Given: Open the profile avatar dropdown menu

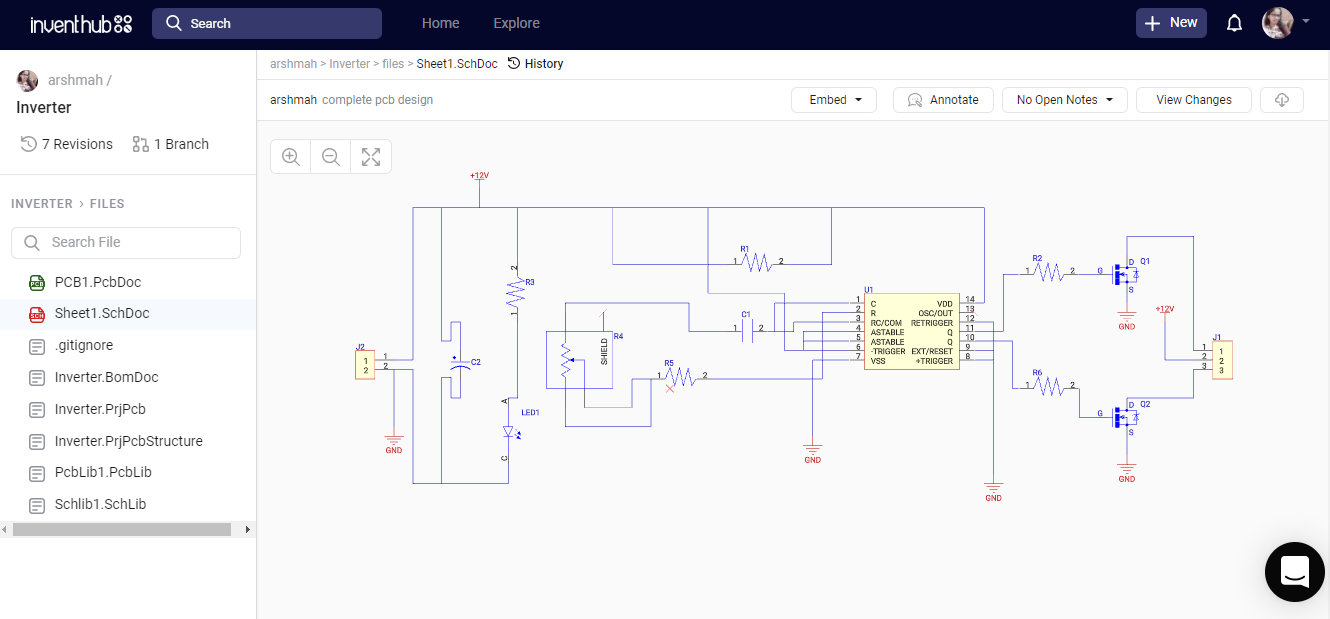Looking at the screenshot, I should (1285, 22).
